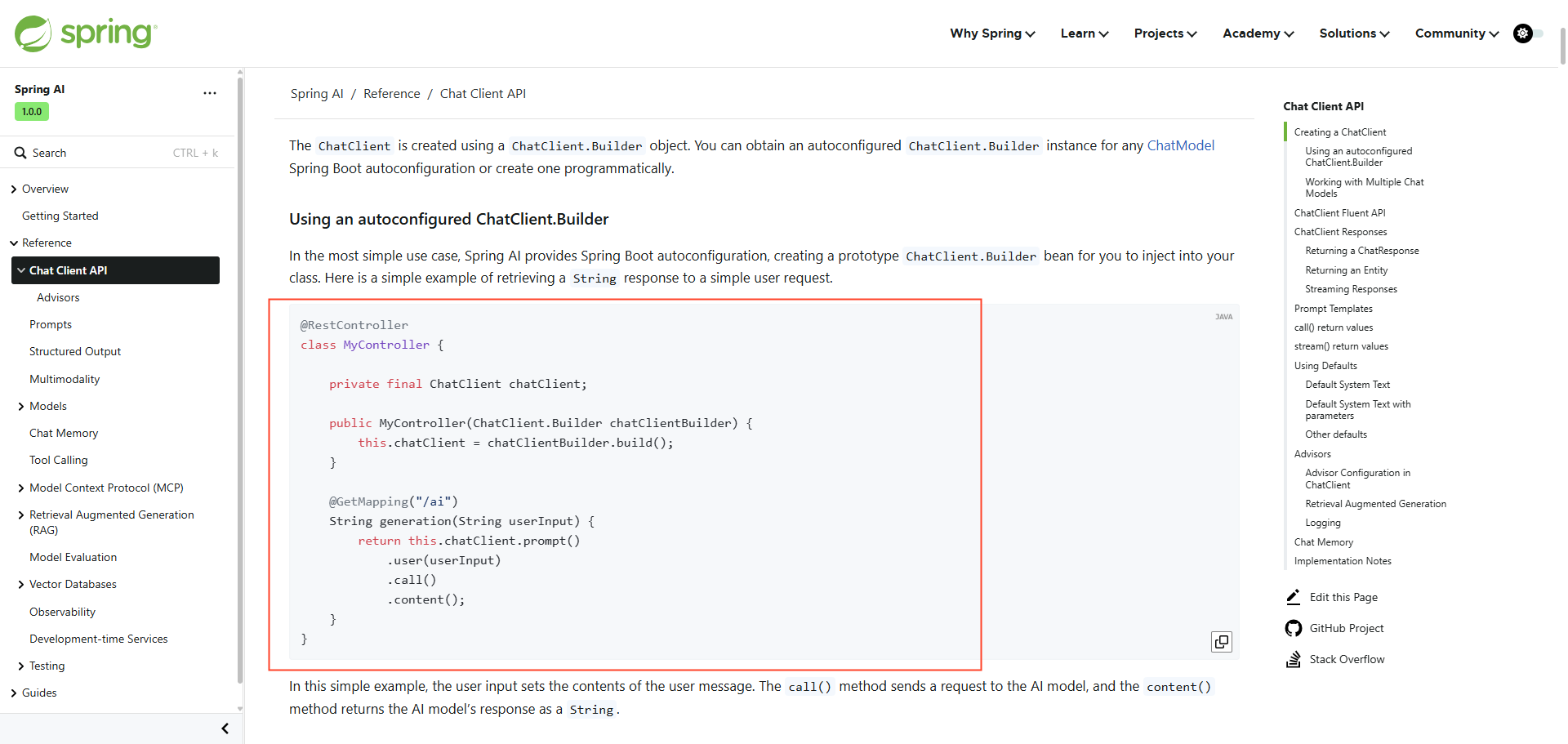Open Tool Calling page
The image size is (1568, 744).
(59, 460)
